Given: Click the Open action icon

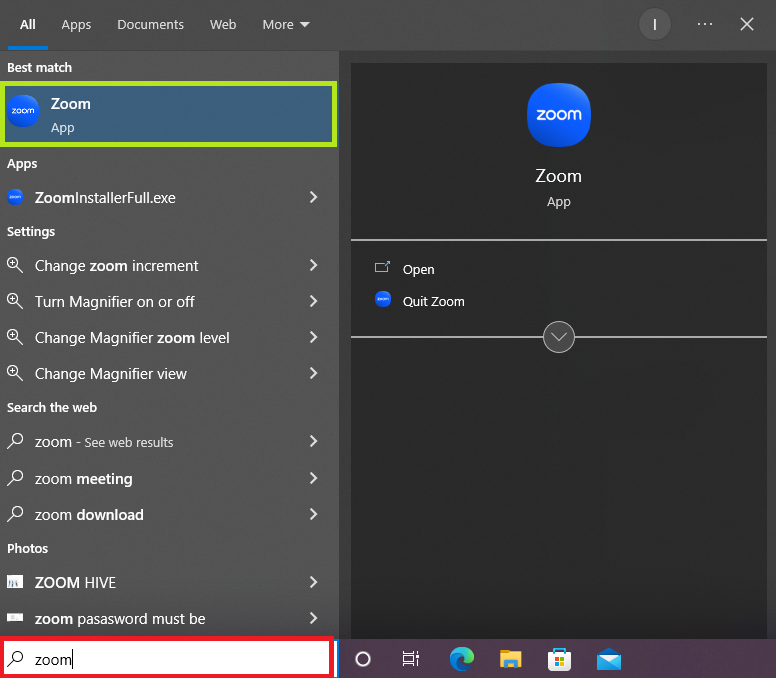Looking at the screenshot, I should (382, 267).
